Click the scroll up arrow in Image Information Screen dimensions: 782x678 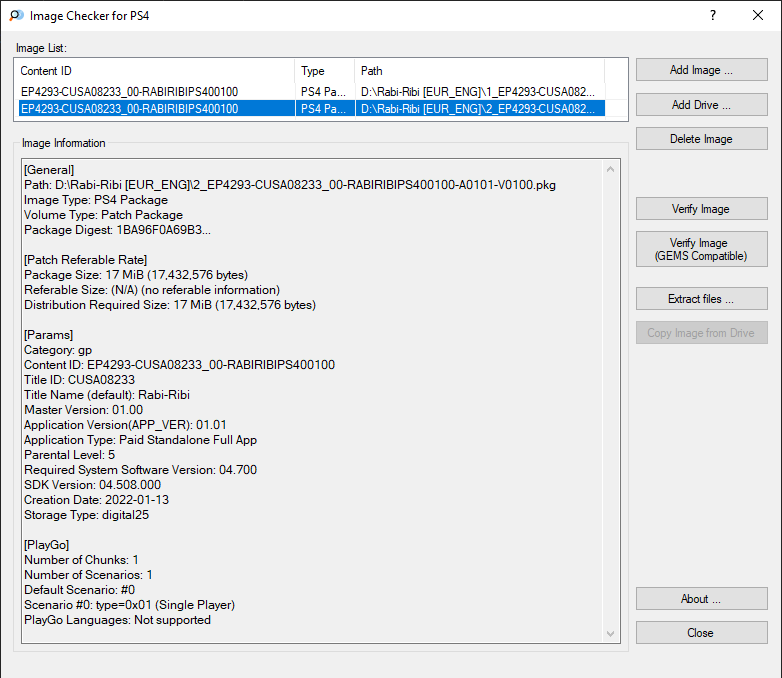[610, 170]
